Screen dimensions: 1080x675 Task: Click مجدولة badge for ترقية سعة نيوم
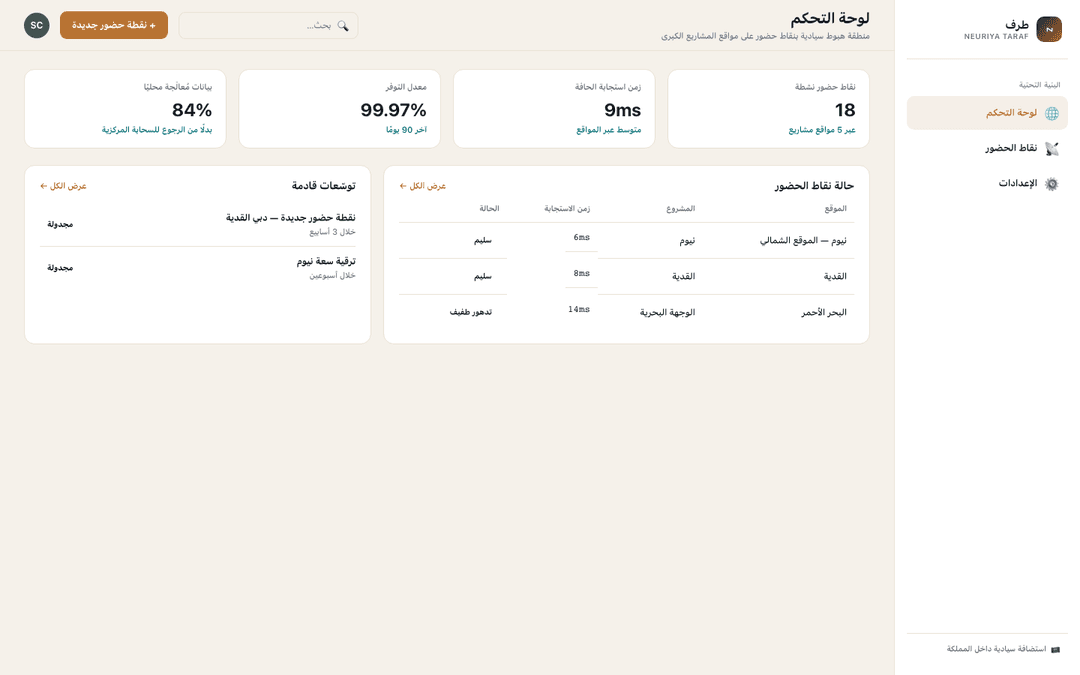[x=60, y=268]
